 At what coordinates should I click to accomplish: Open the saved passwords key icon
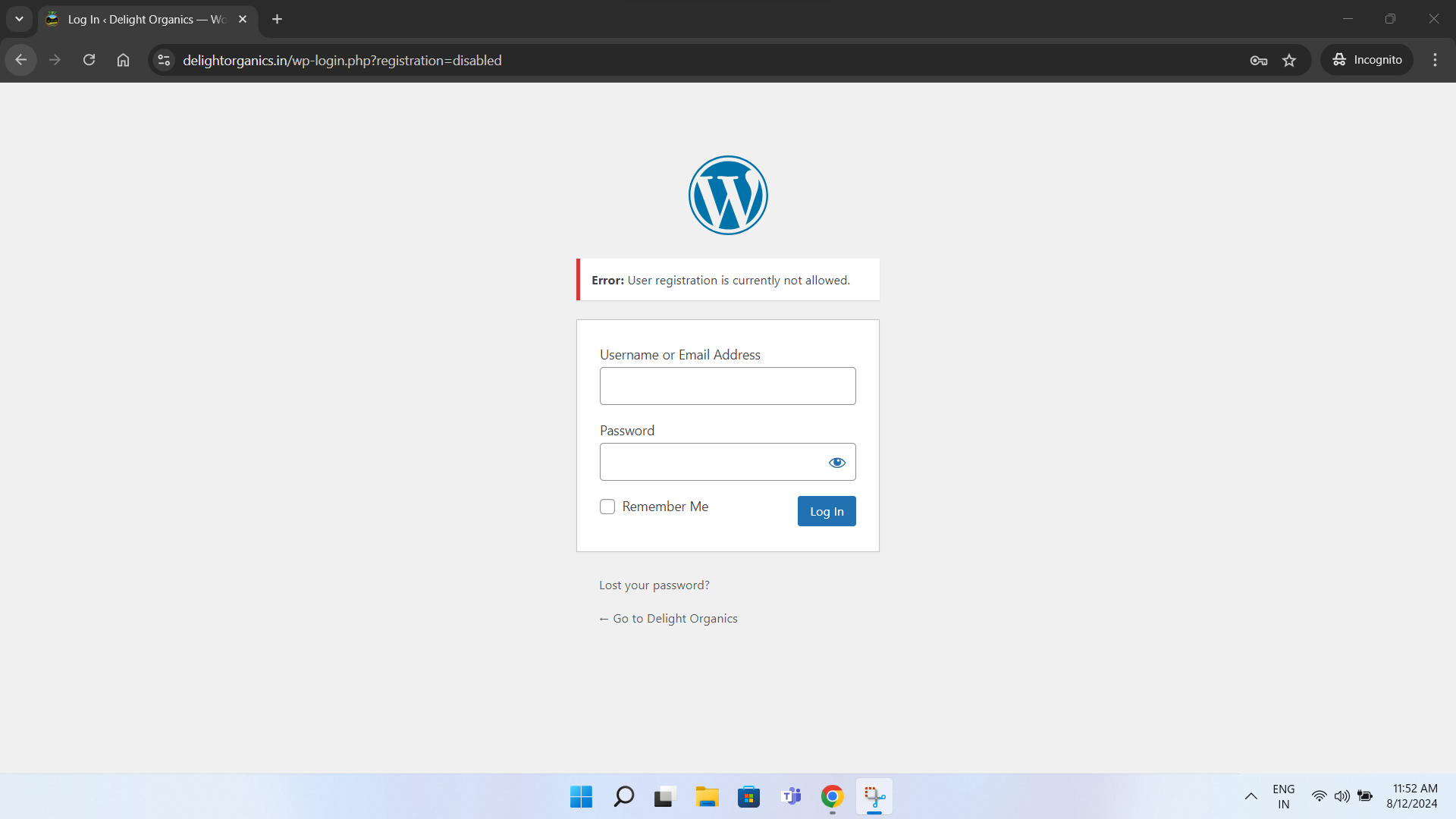click(x=1259, y=60)
